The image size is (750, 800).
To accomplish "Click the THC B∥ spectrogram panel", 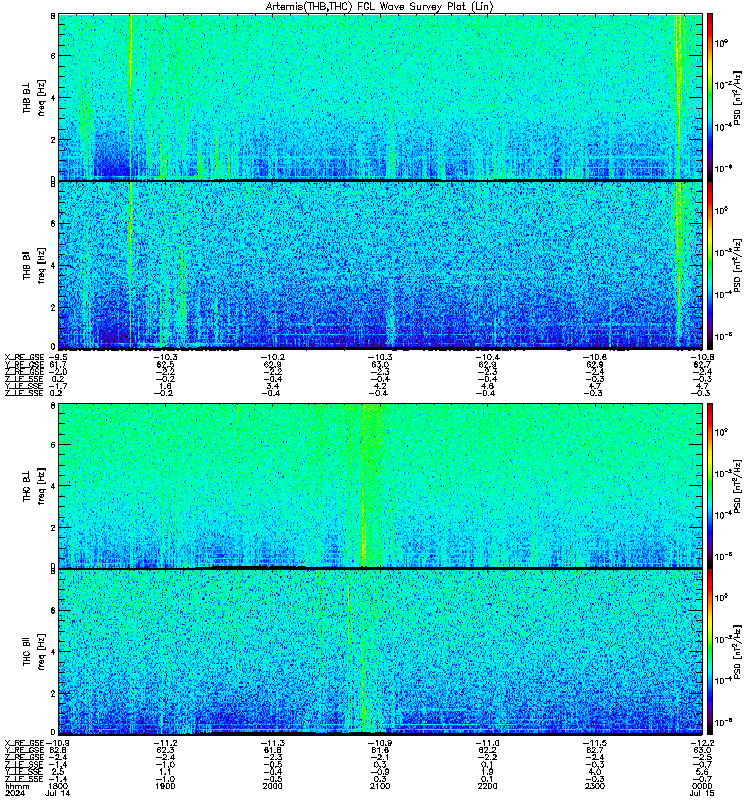I will [380, 652].
